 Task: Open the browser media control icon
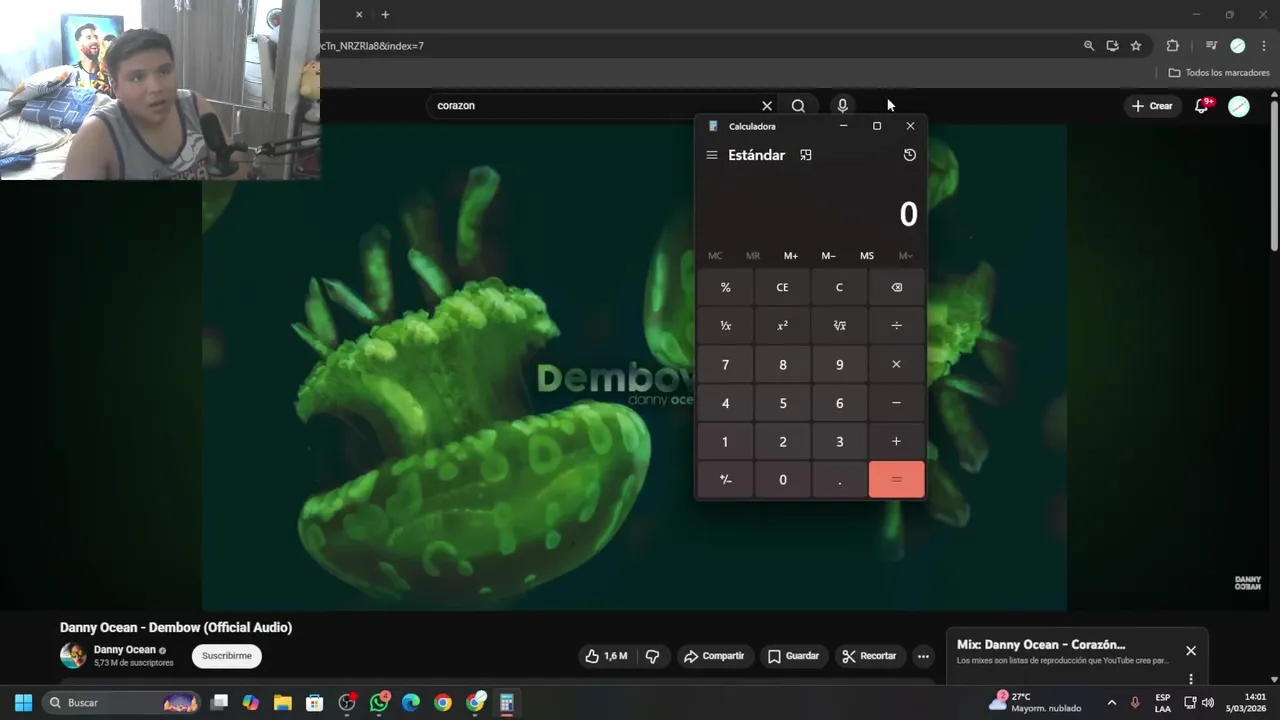point(1210,46)
